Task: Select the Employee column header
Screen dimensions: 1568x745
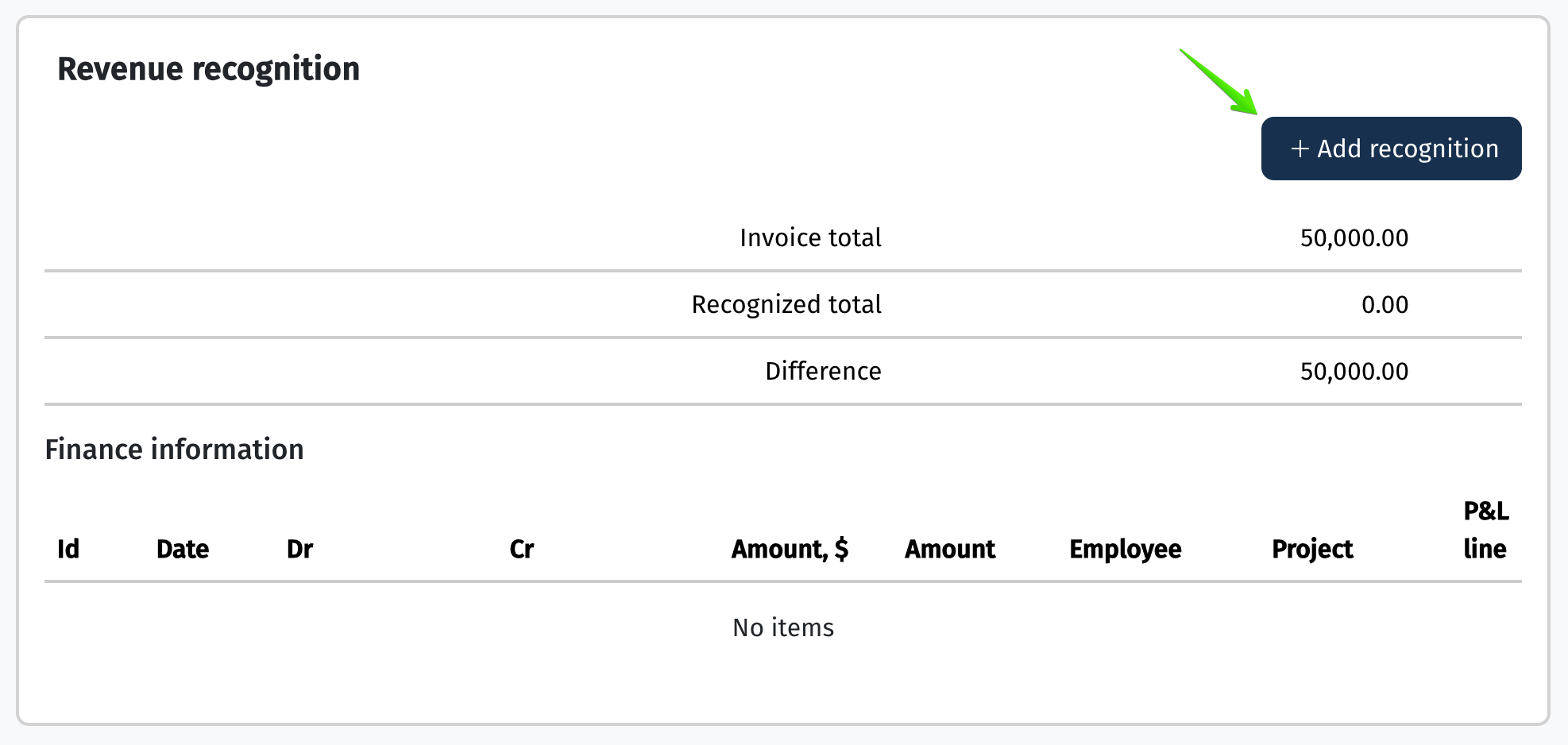Action: (x=1126, y=549)
